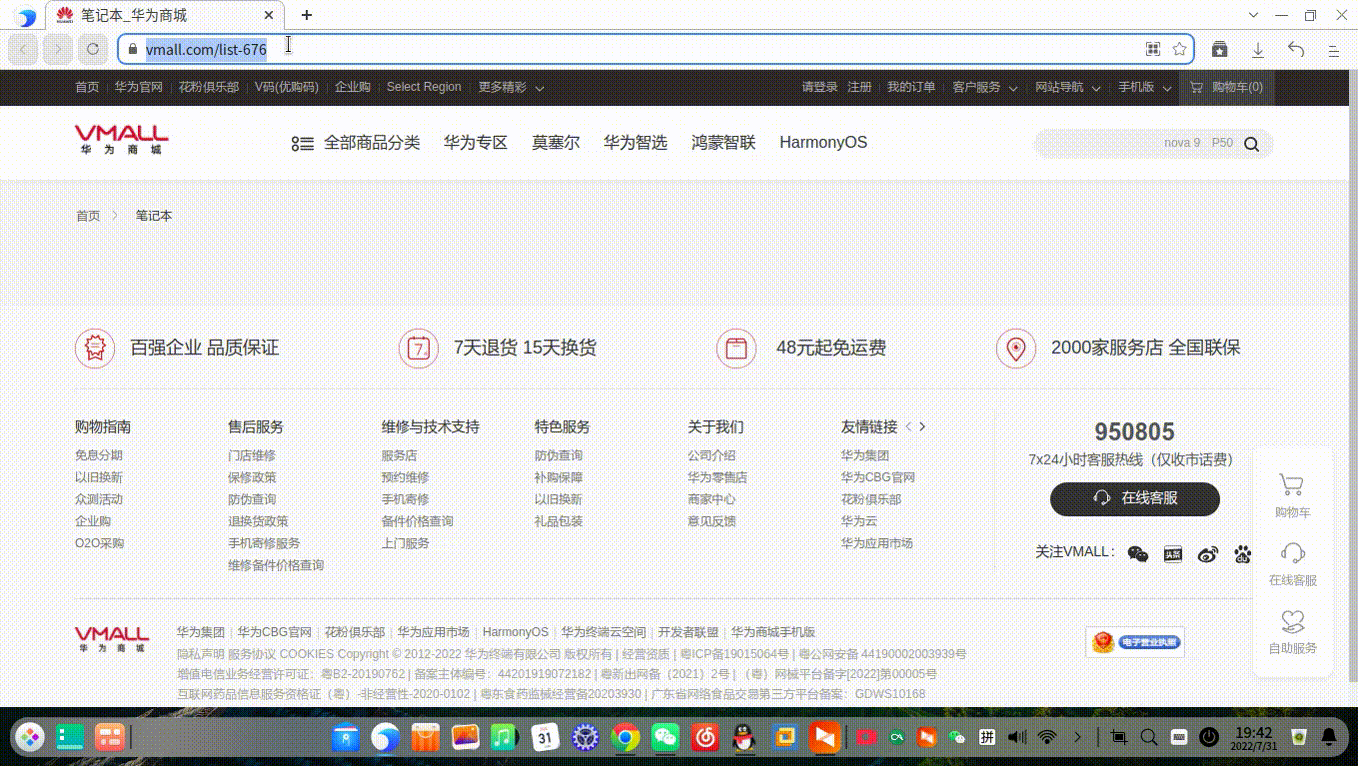Open the browser tab list chevron
Image resolution: width=1358 pixels, height=766 pixels.
tap(1255, 15)
